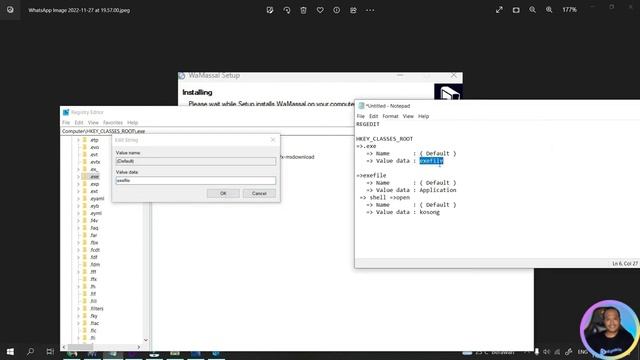Click the Photos app icon beside file name
Image resolution: width=640 pixels, height=360 pixels.
(x=10, y=10)
